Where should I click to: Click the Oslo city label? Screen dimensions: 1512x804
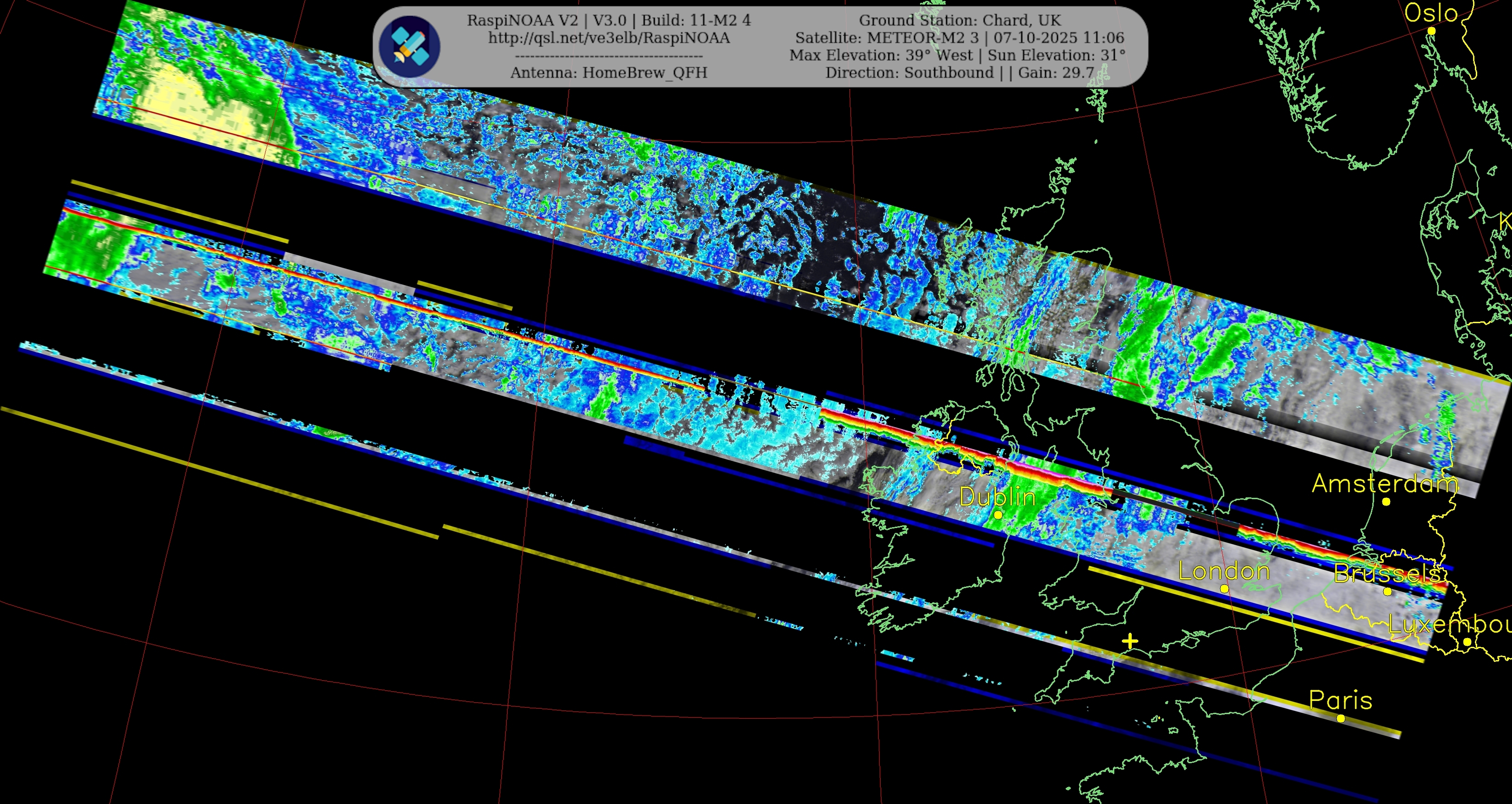click(1431, 13)
